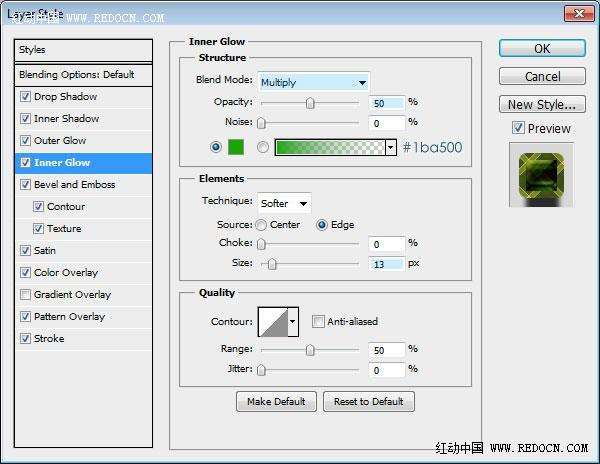
Task: Expand the Contour picker arrow
Action: click(x=293, y=322)
